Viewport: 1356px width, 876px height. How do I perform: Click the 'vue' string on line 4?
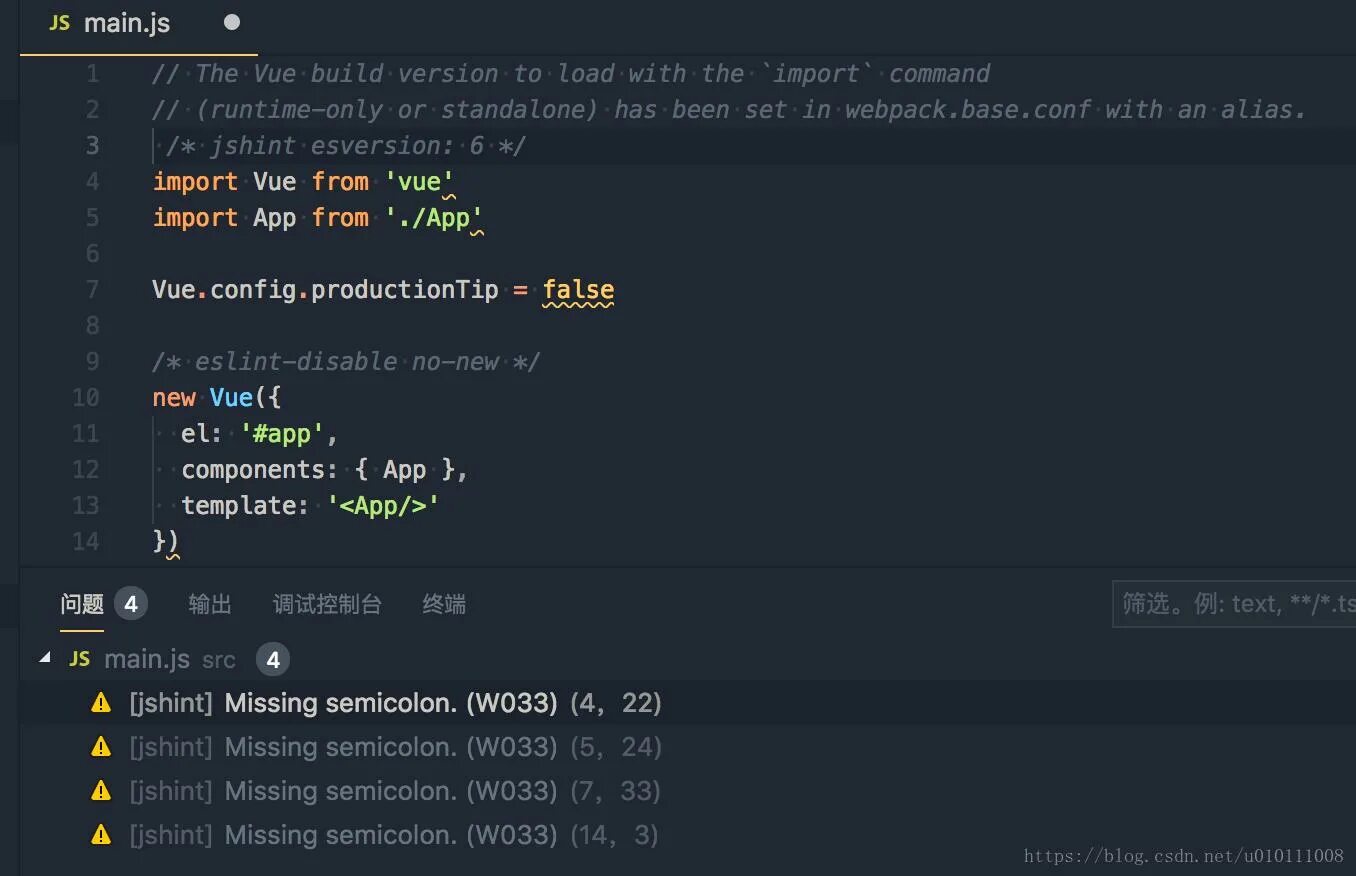pyautogui.click(x=420, y=182)
